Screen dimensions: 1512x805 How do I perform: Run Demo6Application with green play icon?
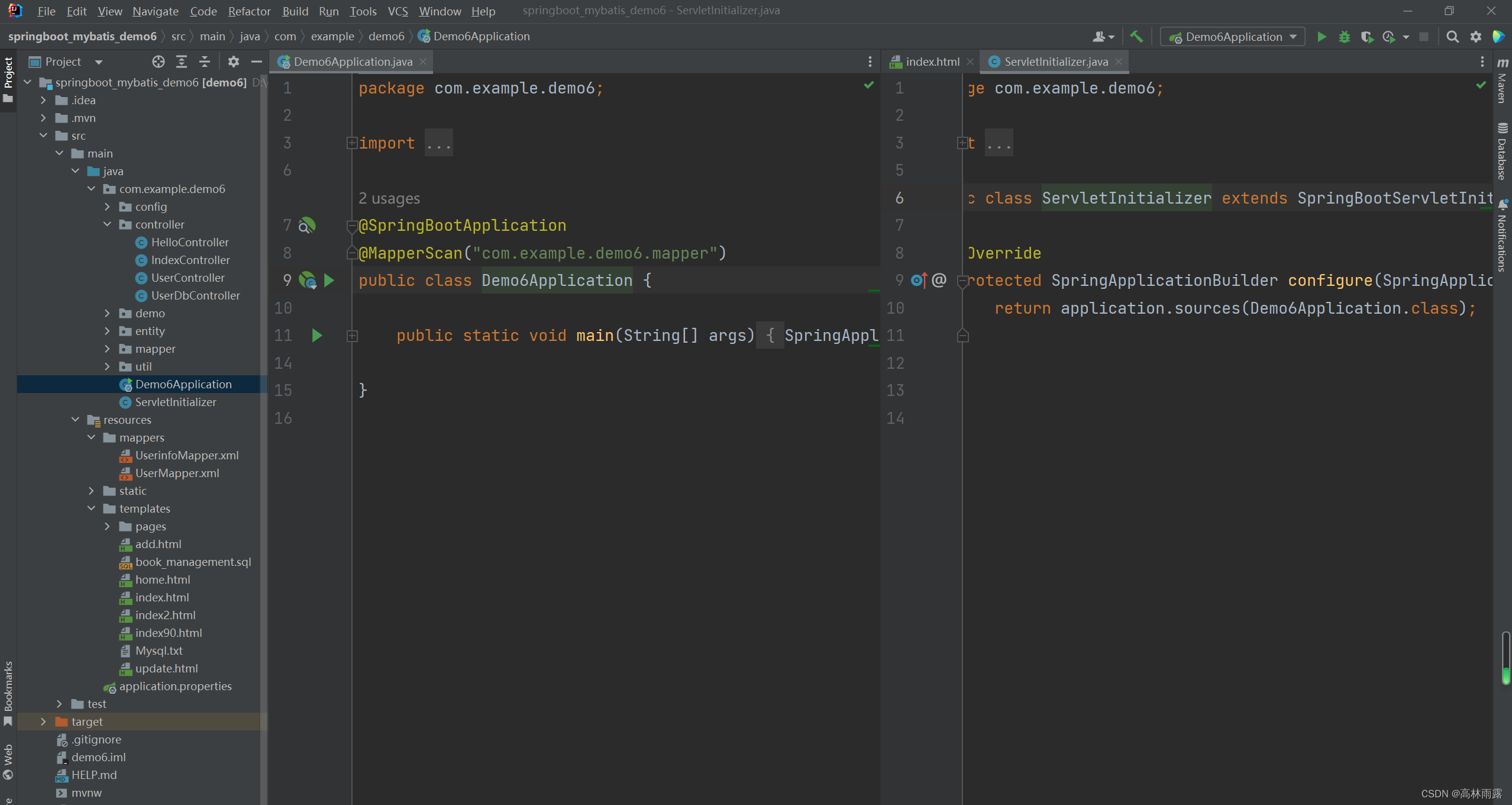1322,37
